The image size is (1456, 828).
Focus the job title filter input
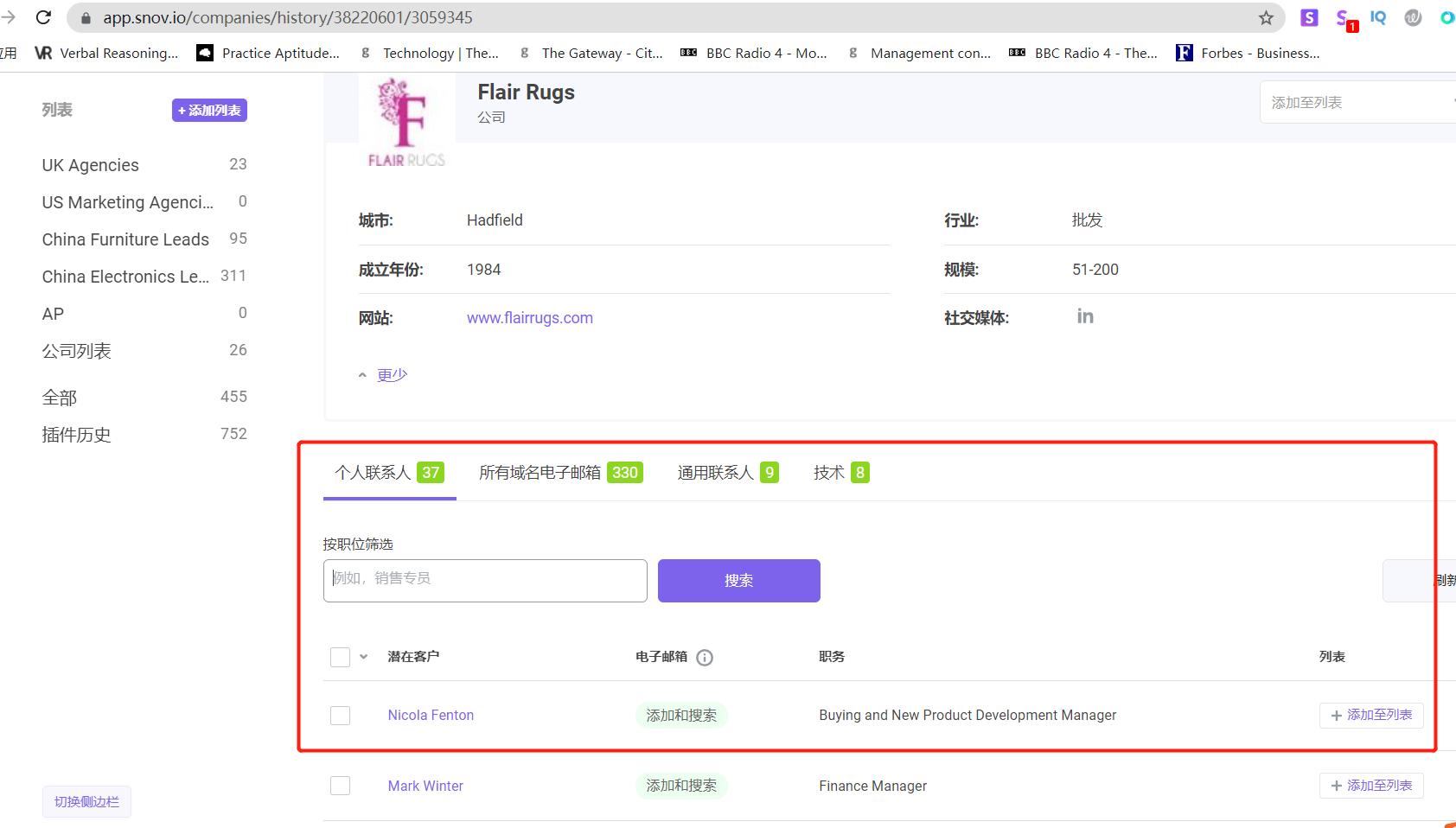pos(485,581)
